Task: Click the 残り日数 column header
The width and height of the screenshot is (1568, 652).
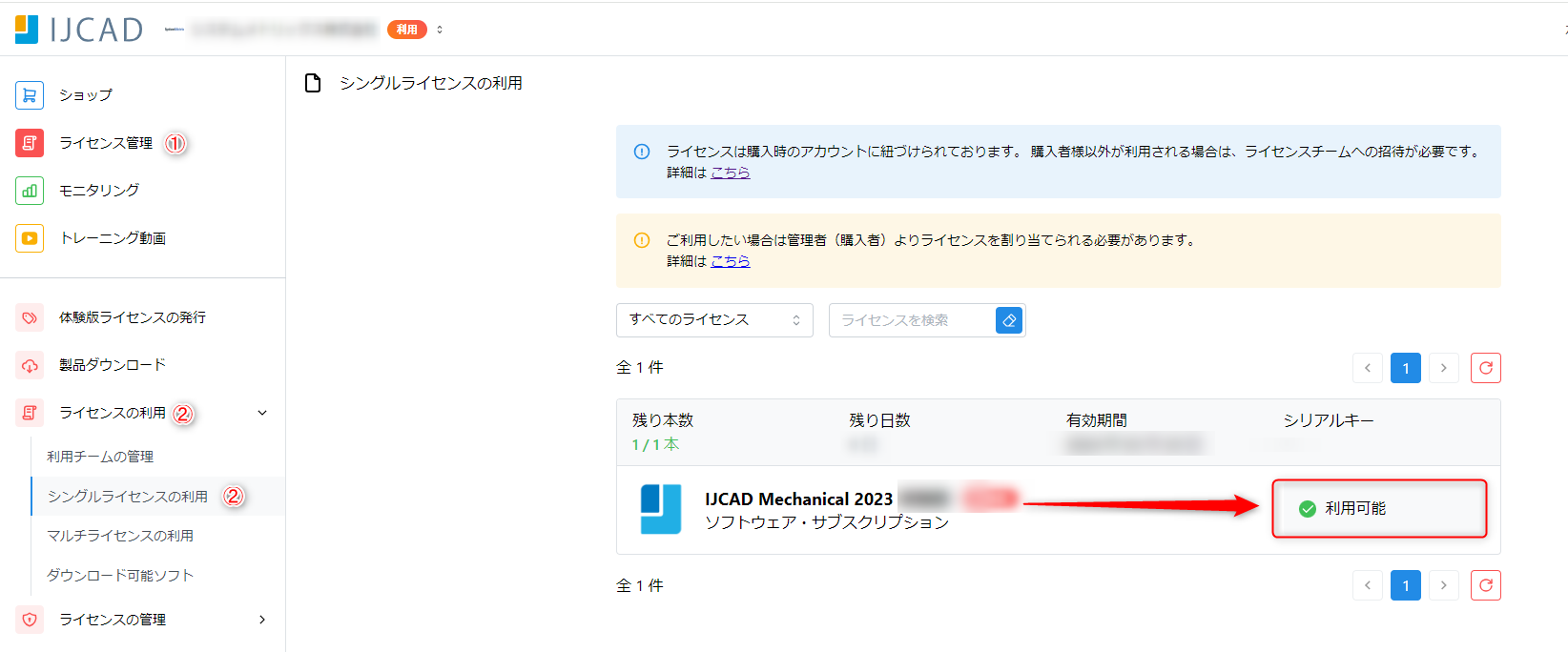Action: [880, 420]
